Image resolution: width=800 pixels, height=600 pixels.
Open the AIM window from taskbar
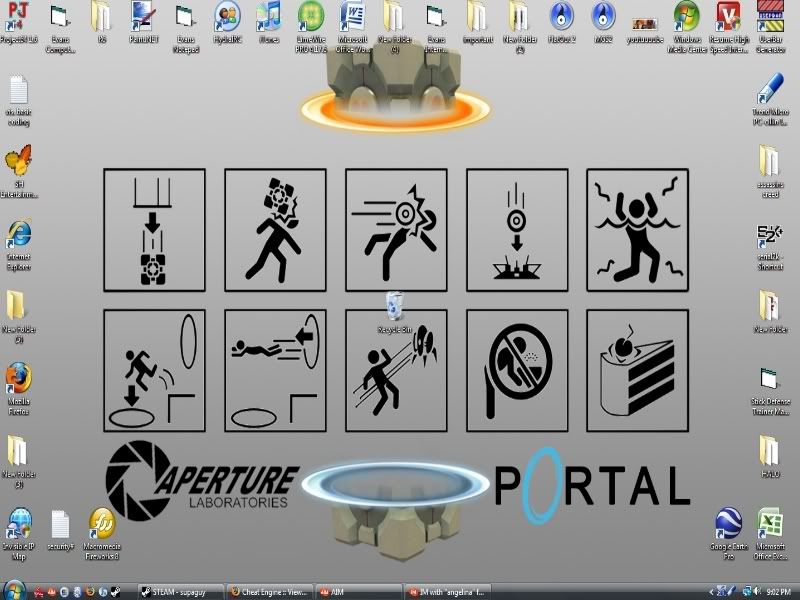pyautogui.click(x=357, y=591)
